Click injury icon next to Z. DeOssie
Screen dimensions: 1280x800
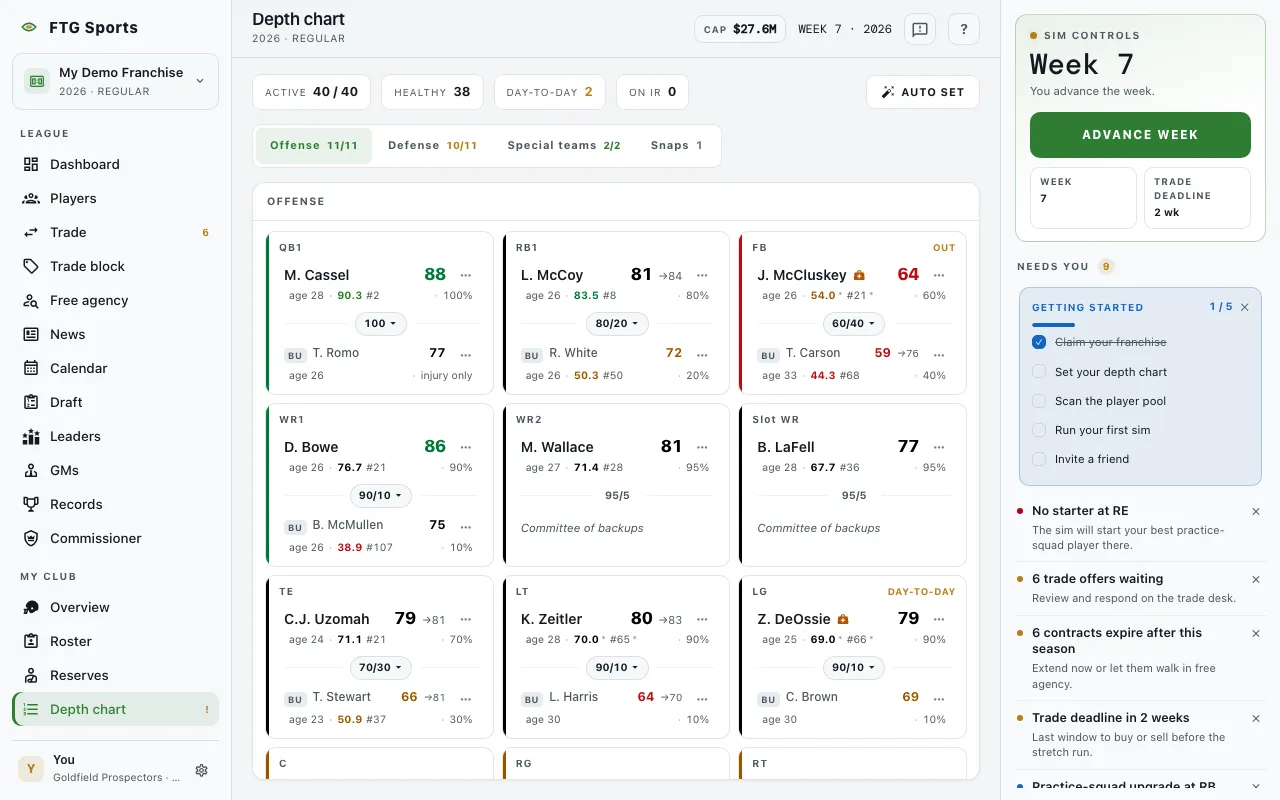pos(843,619)
